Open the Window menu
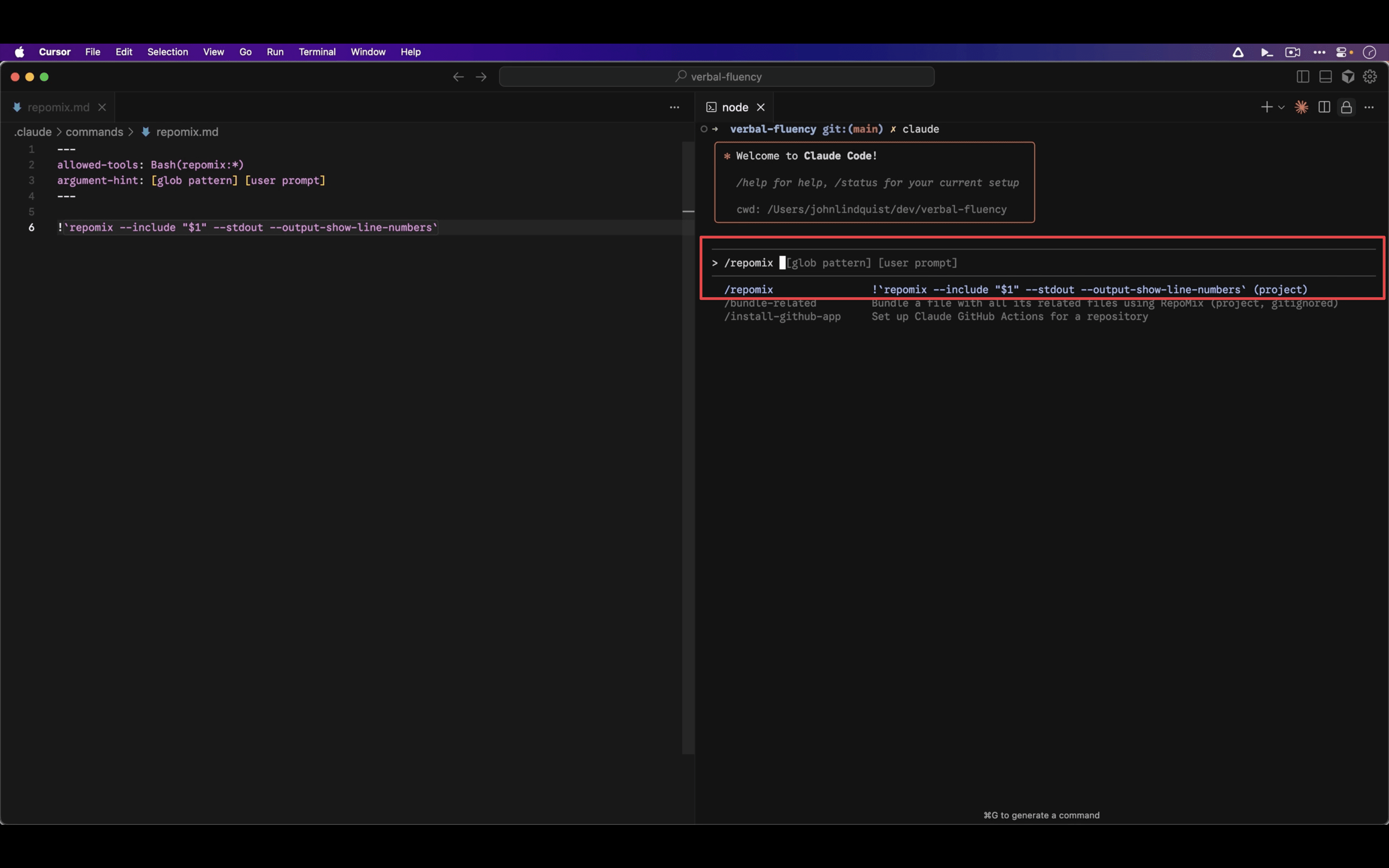The height and width of the screenshot is (868, 1389). pyautogui.click(x=368, y=52)
